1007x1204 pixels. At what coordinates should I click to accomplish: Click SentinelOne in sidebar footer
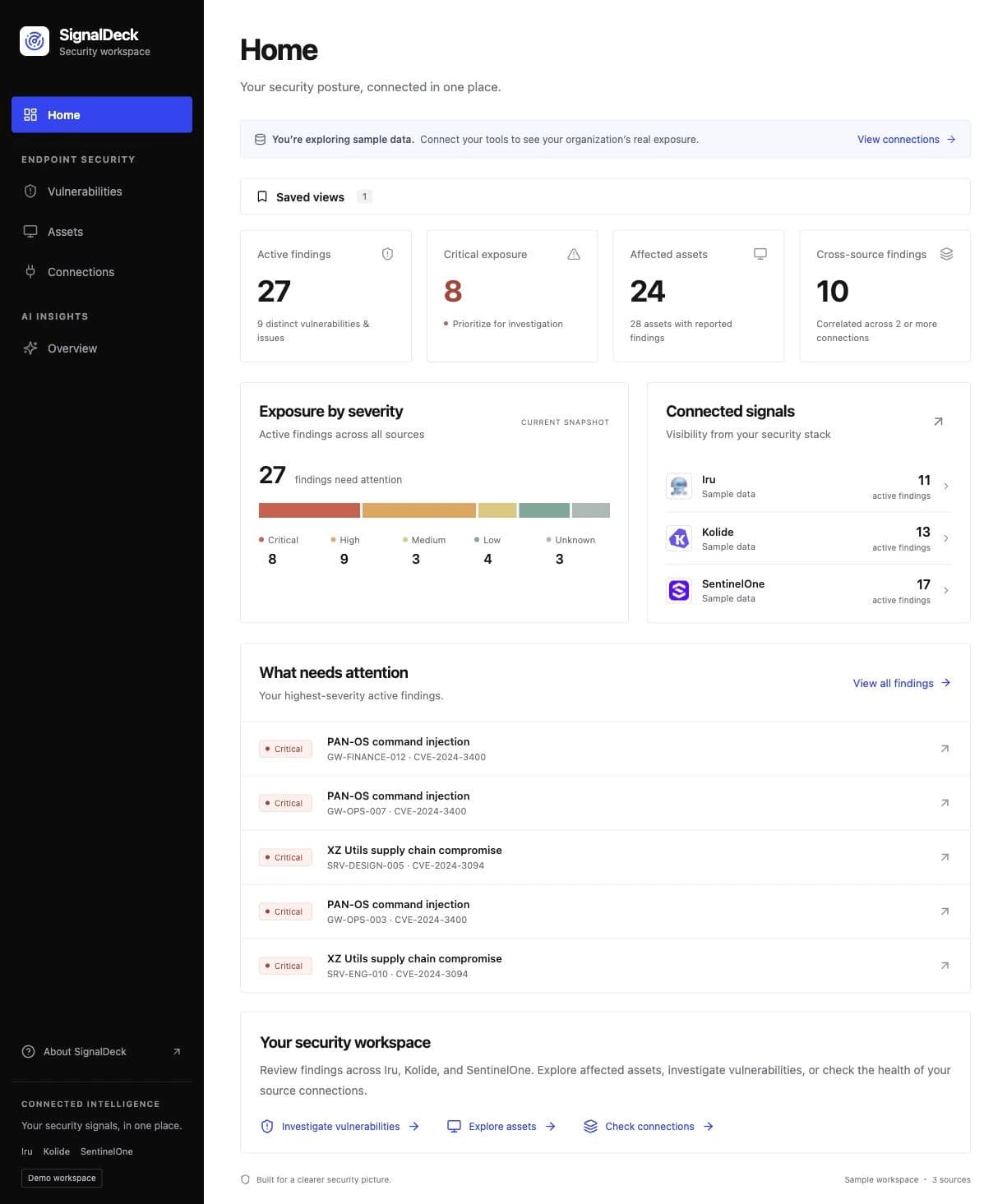coord(106,1151)
